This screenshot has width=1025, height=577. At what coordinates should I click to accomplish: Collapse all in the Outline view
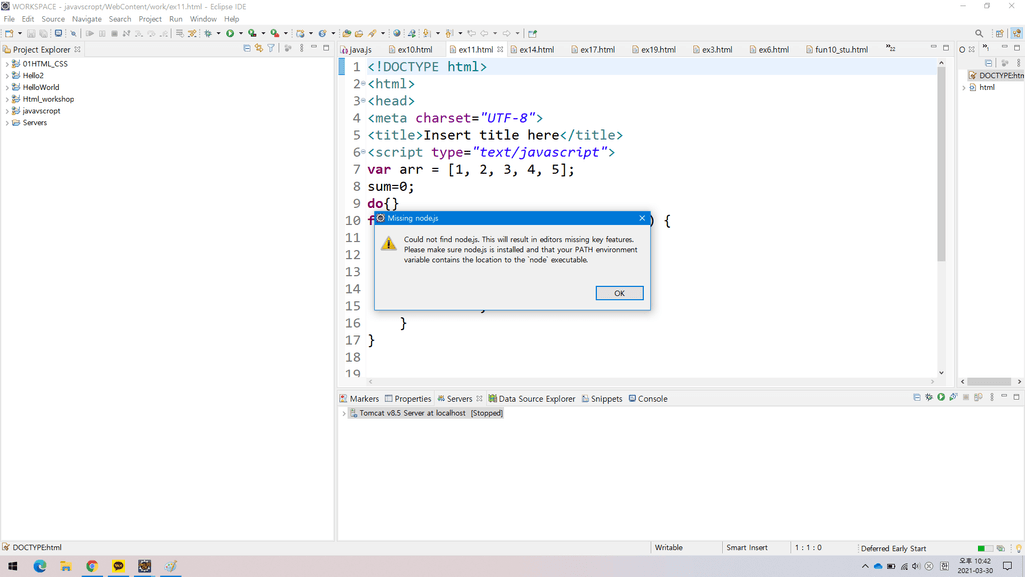pyautogui.click(x=988, y=63)
